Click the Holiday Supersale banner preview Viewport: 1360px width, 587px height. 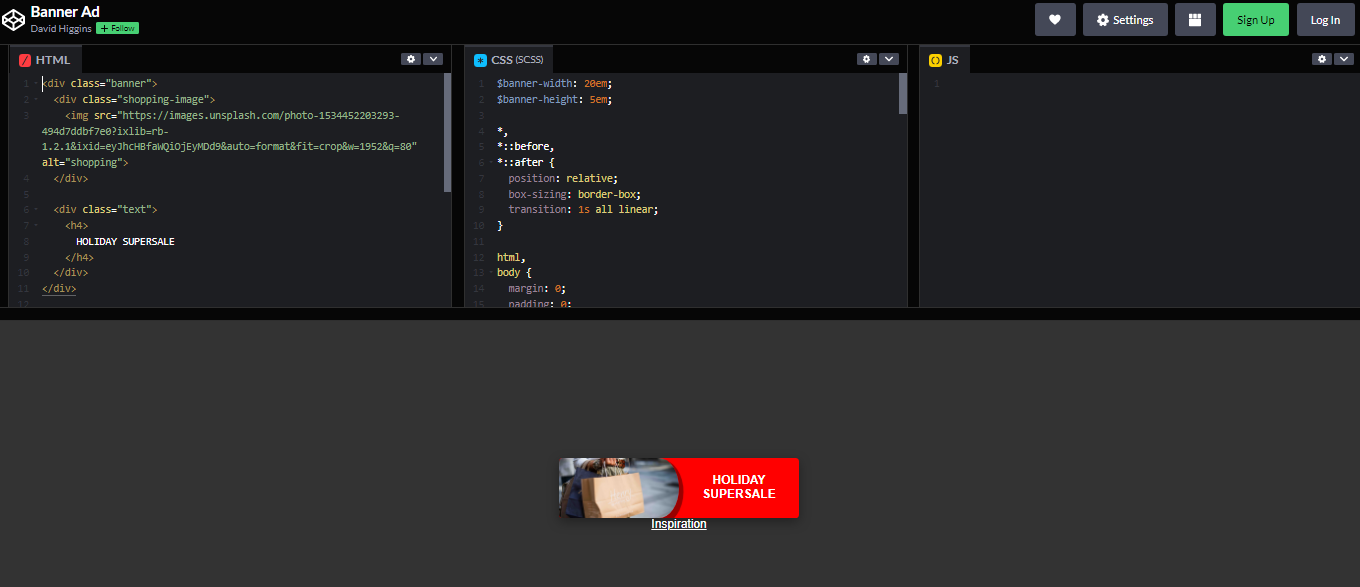[678, 487]
